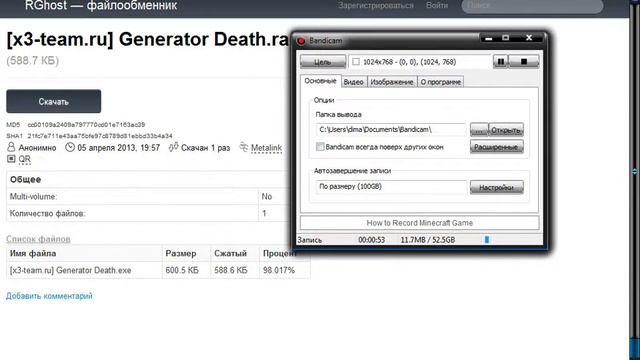Minimize the Bandicam window
This screenshot has width=640, height=360.
coord(489,38)
